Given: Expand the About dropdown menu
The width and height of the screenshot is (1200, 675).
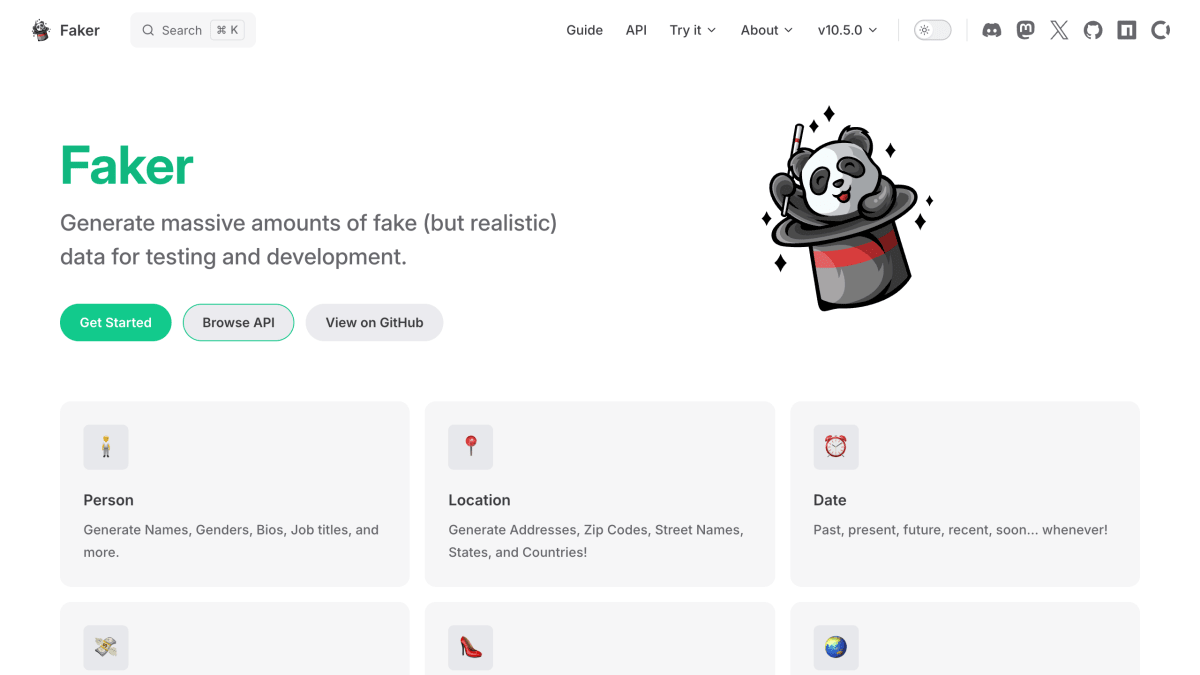Looking at the screenshot, I should coord(767,30).
